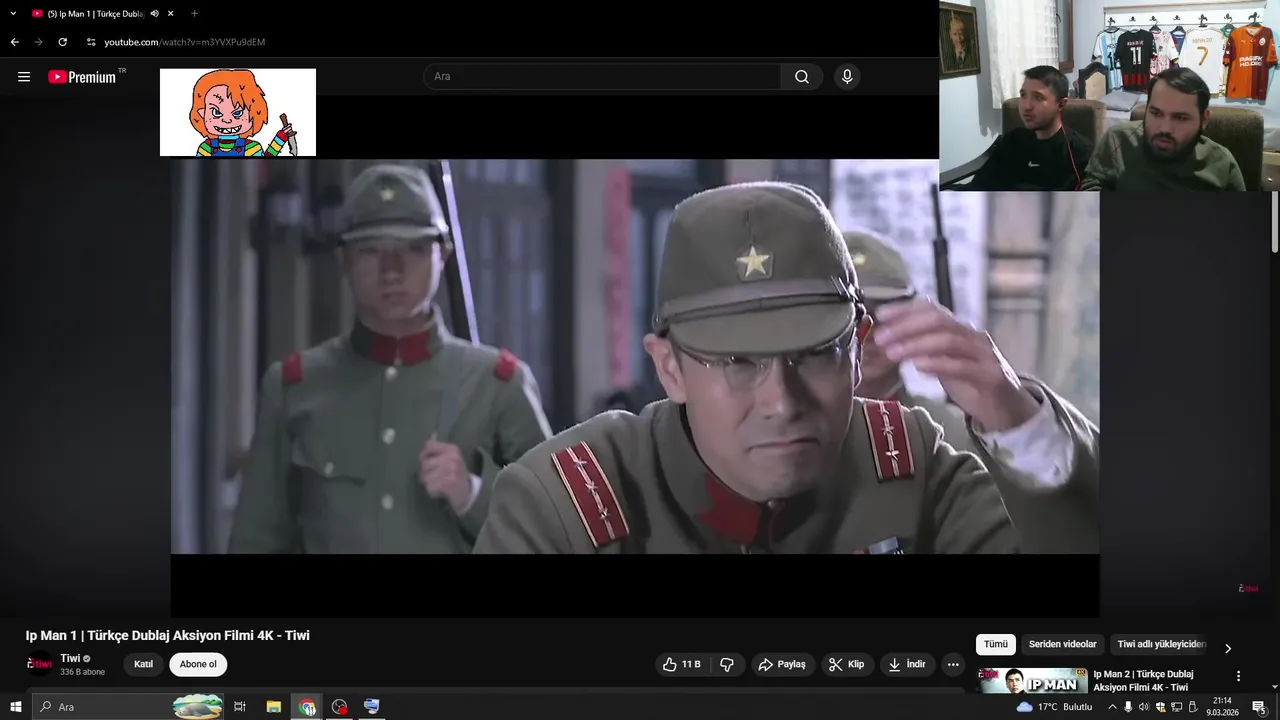This screenshot has height=720, width=1280.
Task: Create a clip with Klip scissors
Action: pos(847,664)
